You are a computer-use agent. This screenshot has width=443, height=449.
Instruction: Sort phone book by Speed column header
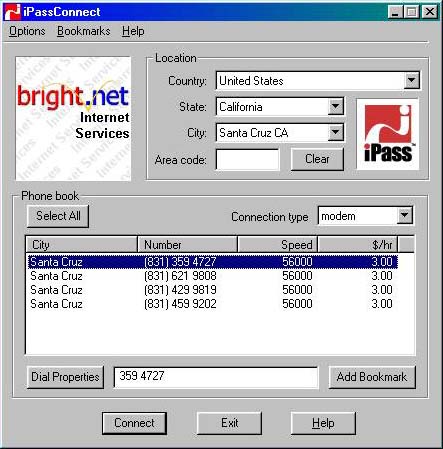(x=277, y=245)
